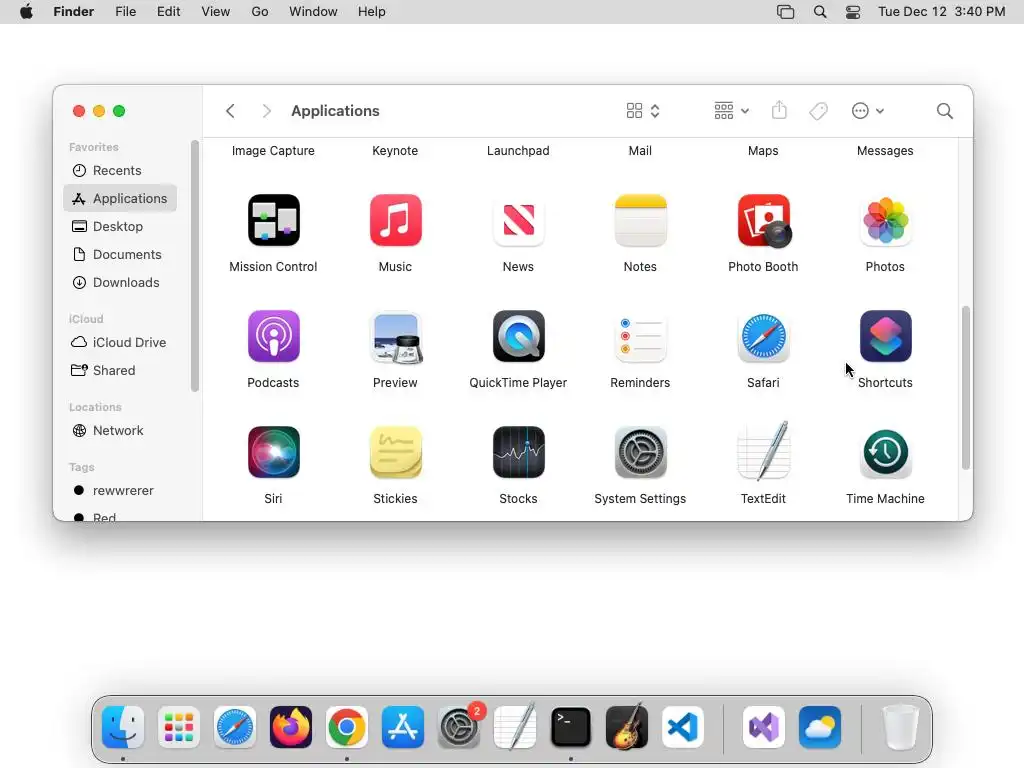Open the Go menu
1024x768 pixels.
(260, 12)
